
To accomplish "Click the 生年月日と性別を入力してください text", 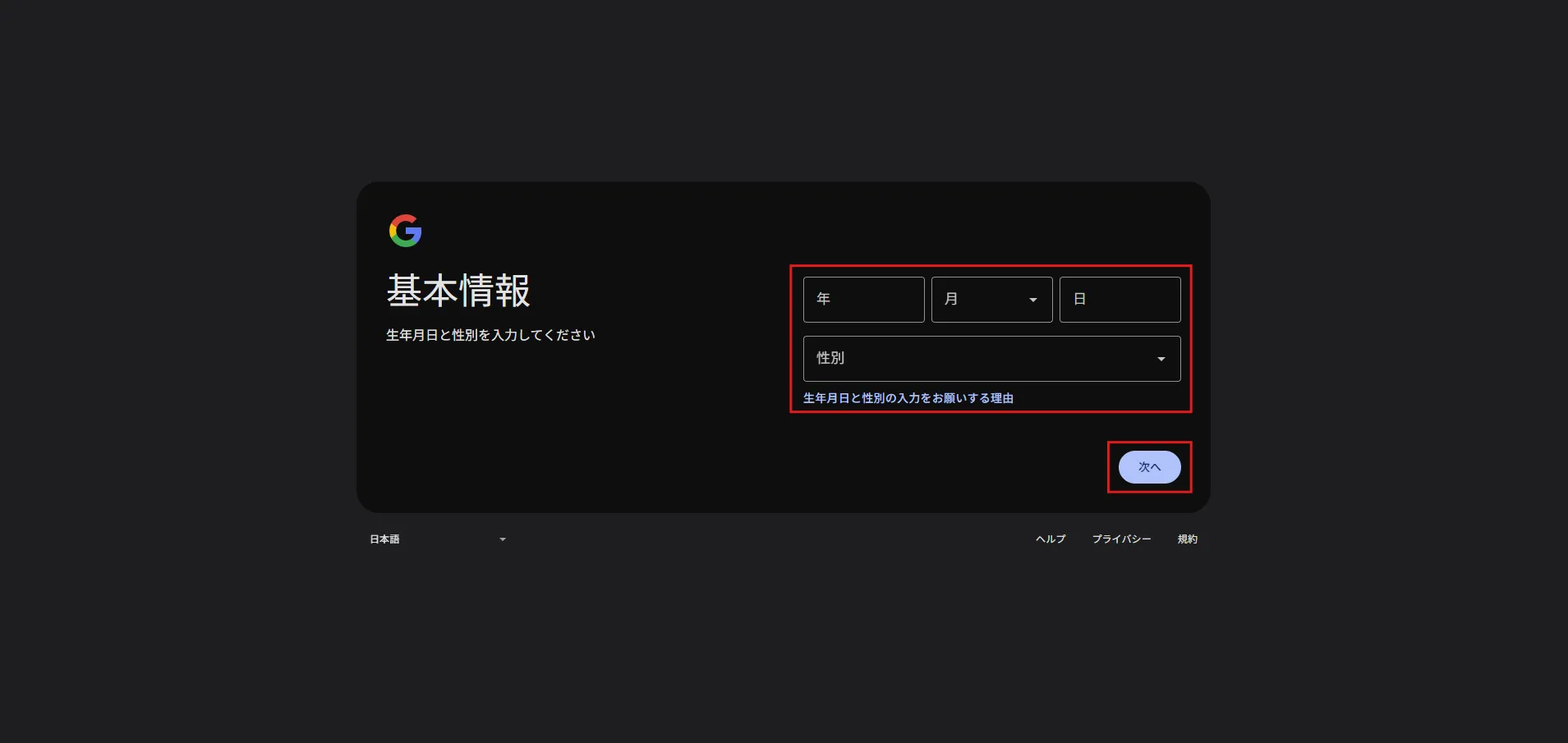I will coord(490,335).
